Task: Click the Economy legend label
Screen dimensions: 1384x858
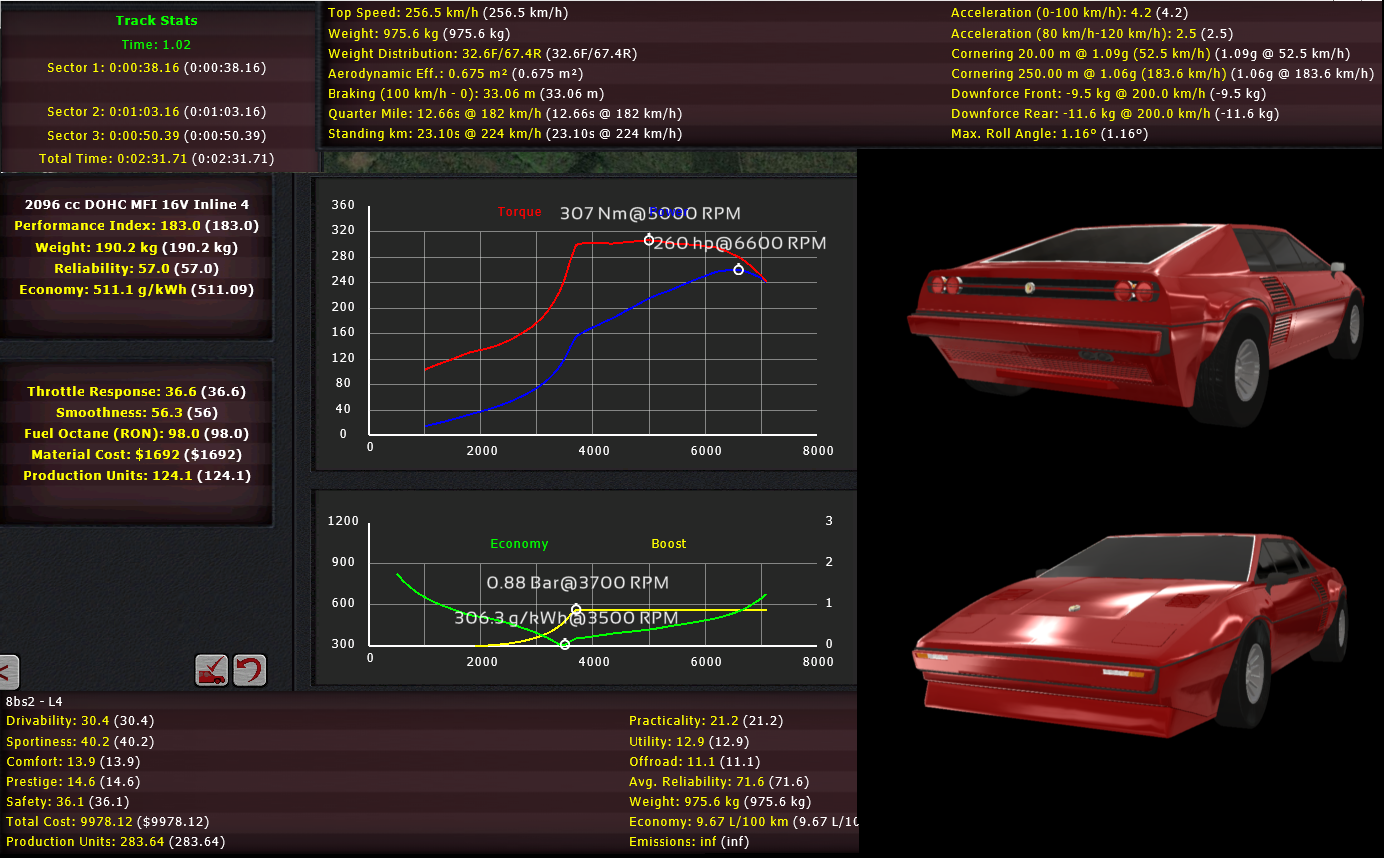Action: point(519,544)
